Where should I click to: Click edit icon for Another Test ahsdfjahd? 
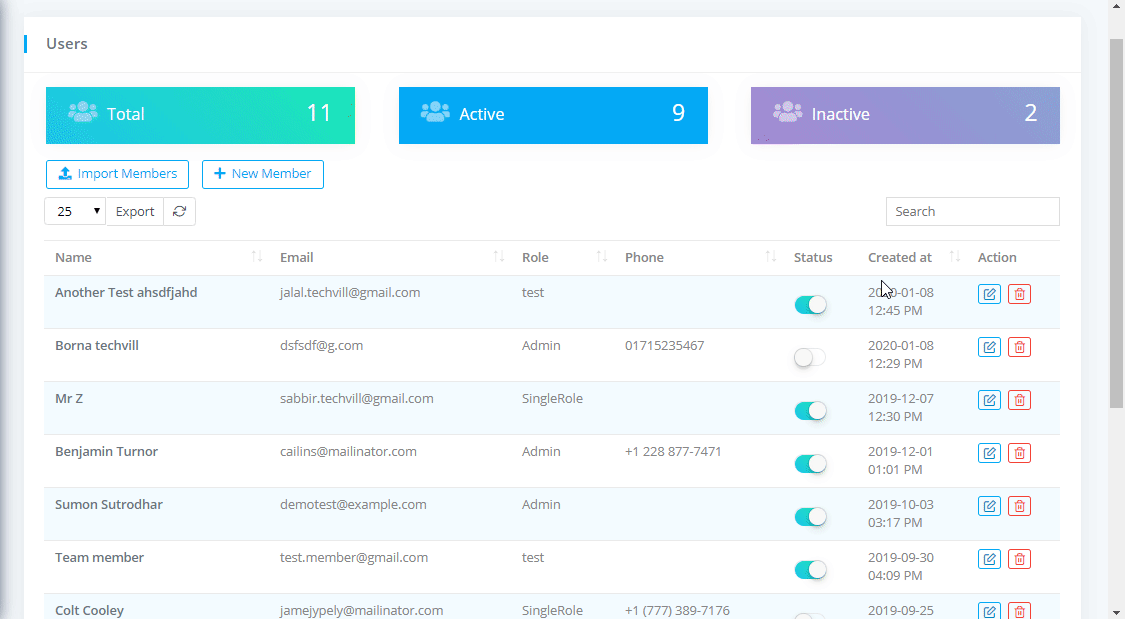(989, 294)
